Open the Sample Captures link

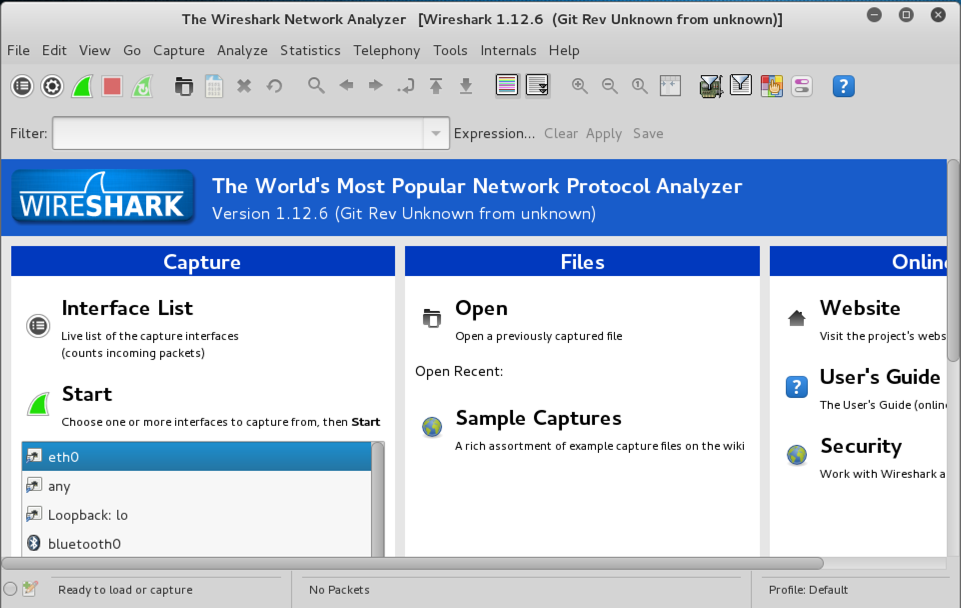(538, 419)
